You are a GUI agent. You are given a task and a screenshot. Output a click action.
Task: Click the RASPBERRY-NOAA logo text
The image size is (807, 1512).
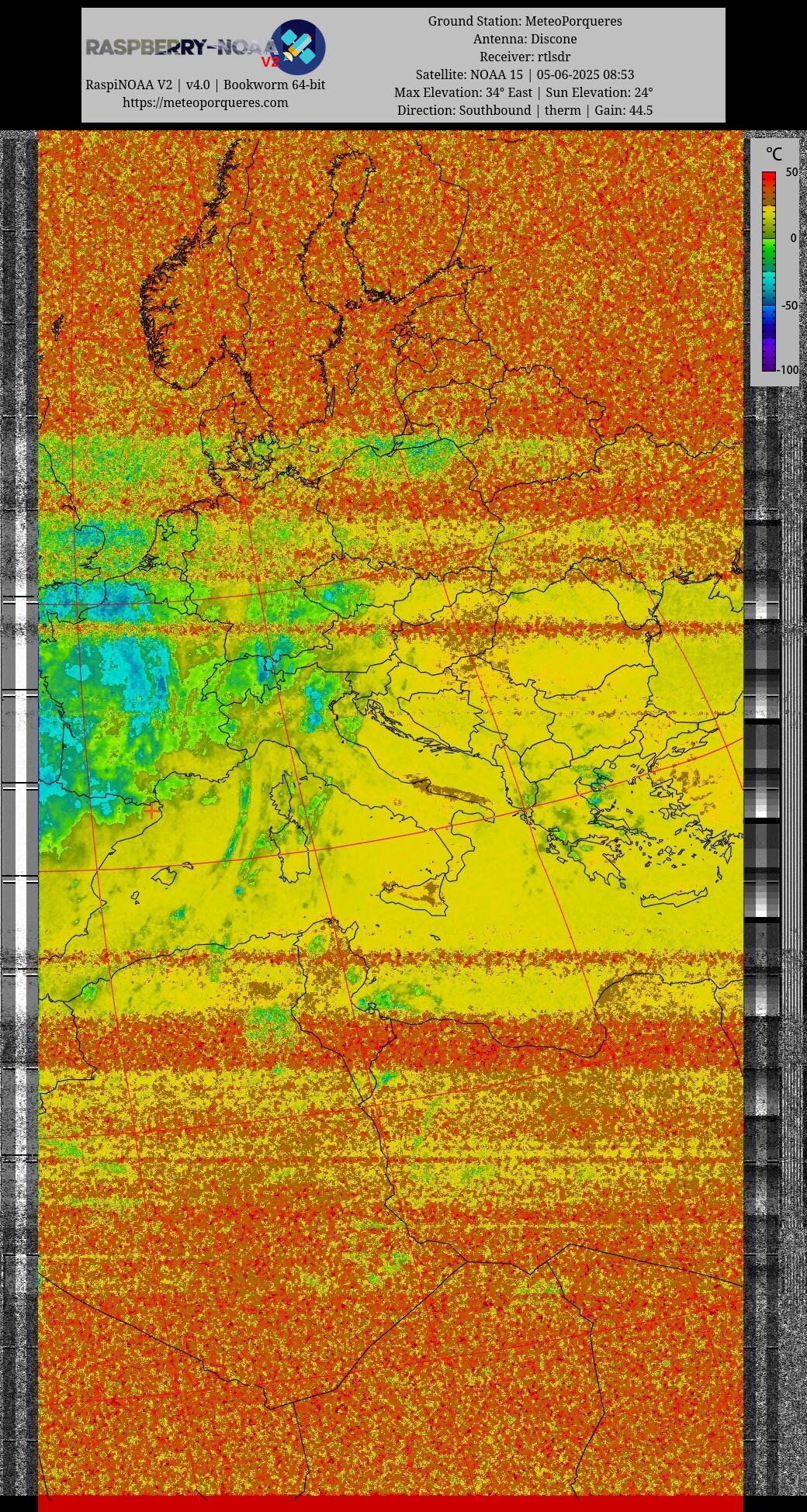coord(182,48)
